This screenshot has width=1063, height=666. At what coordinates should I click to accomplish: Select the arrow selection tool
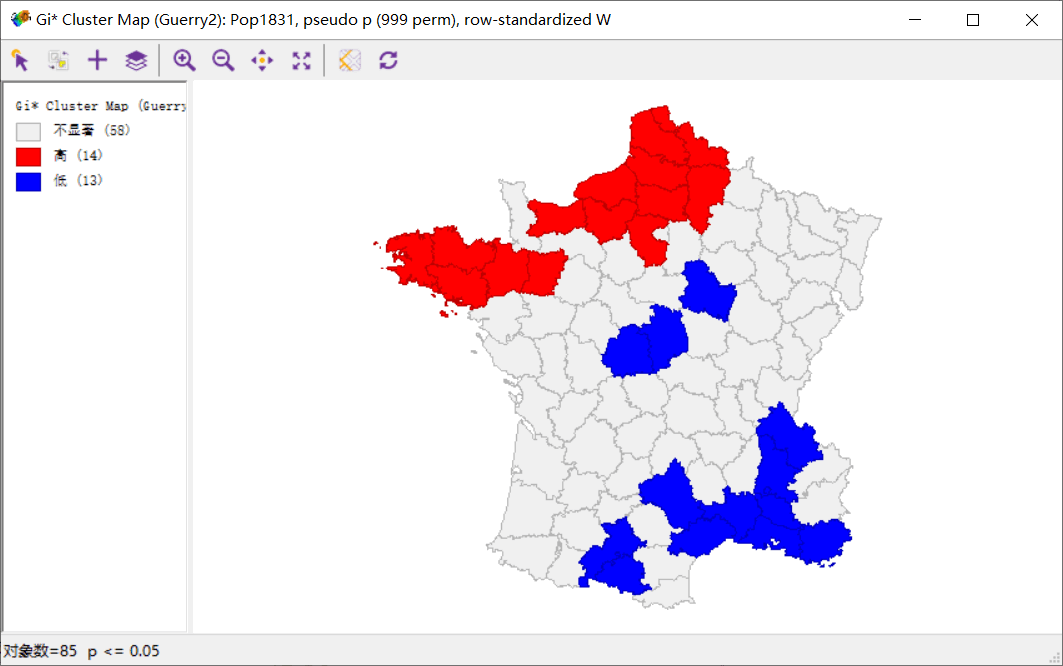coord(20,60)
